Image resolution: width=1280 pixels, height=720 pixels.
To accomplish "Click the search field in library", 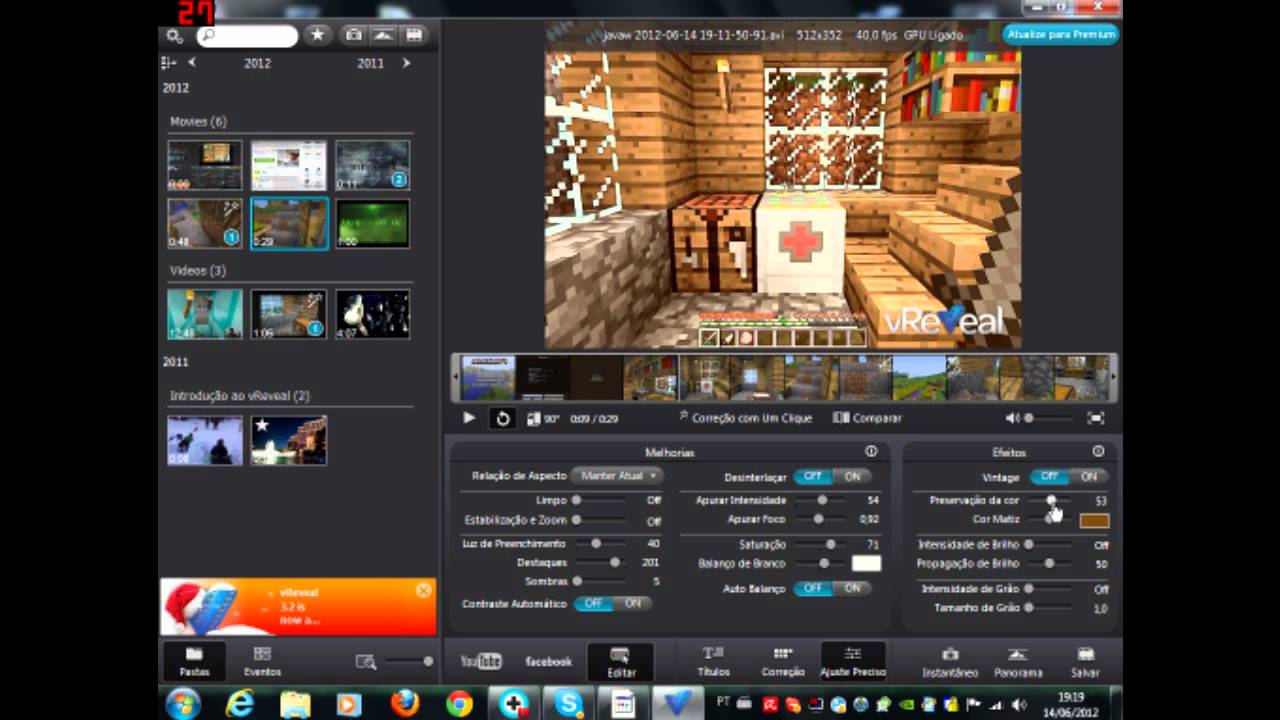I will tap(247, 36).
